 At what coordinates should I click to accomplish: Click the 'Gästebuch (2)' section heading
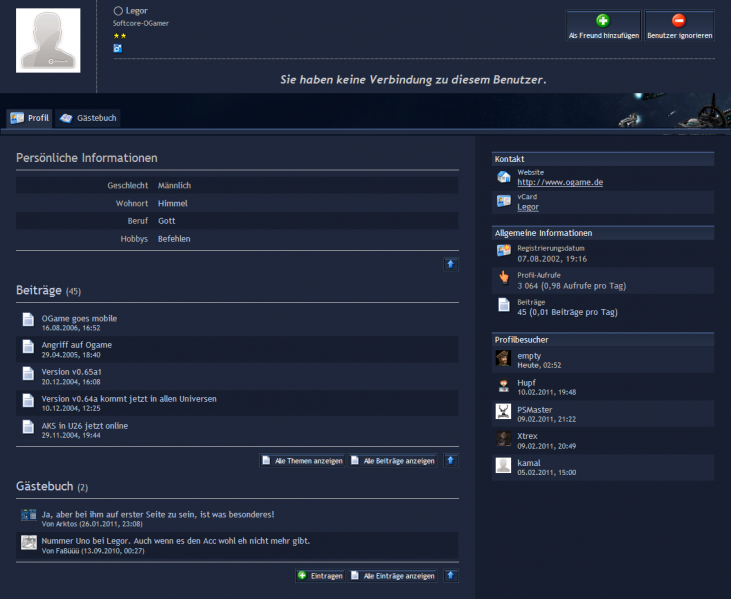tap(52, 487)
